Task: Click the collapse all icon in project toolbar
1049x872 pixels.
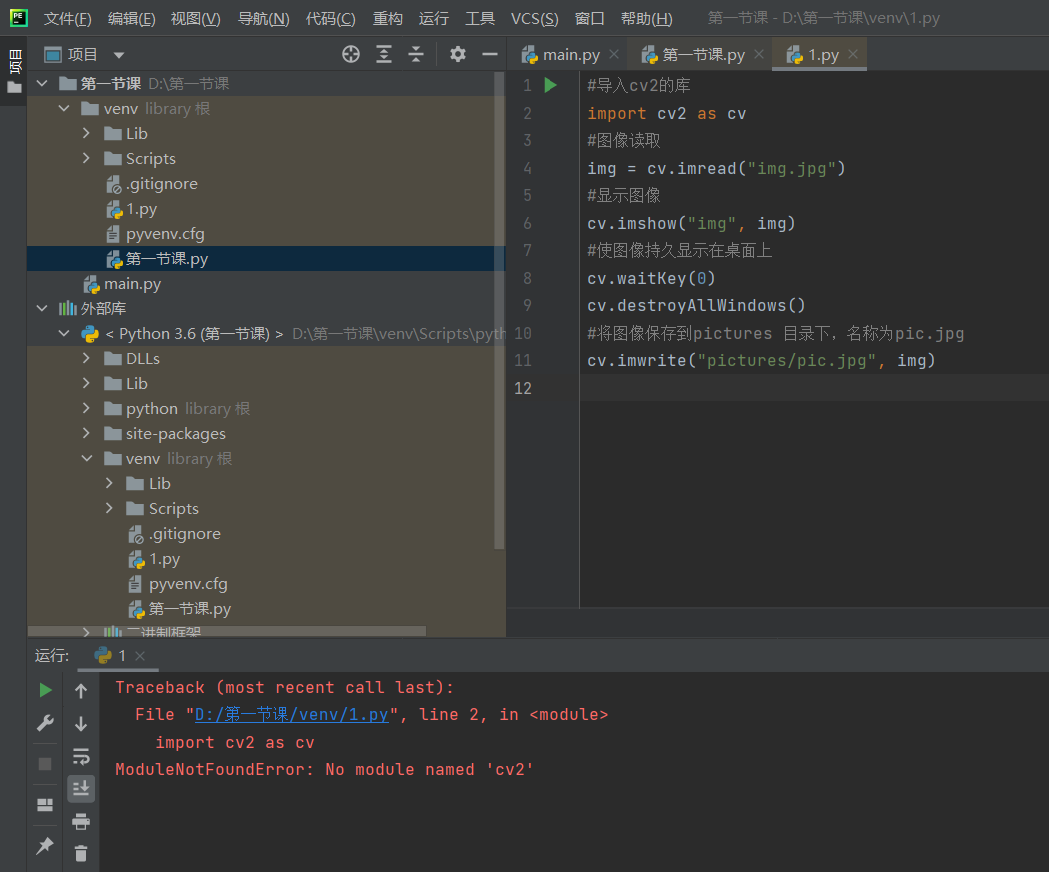Action: click(416, 54)
